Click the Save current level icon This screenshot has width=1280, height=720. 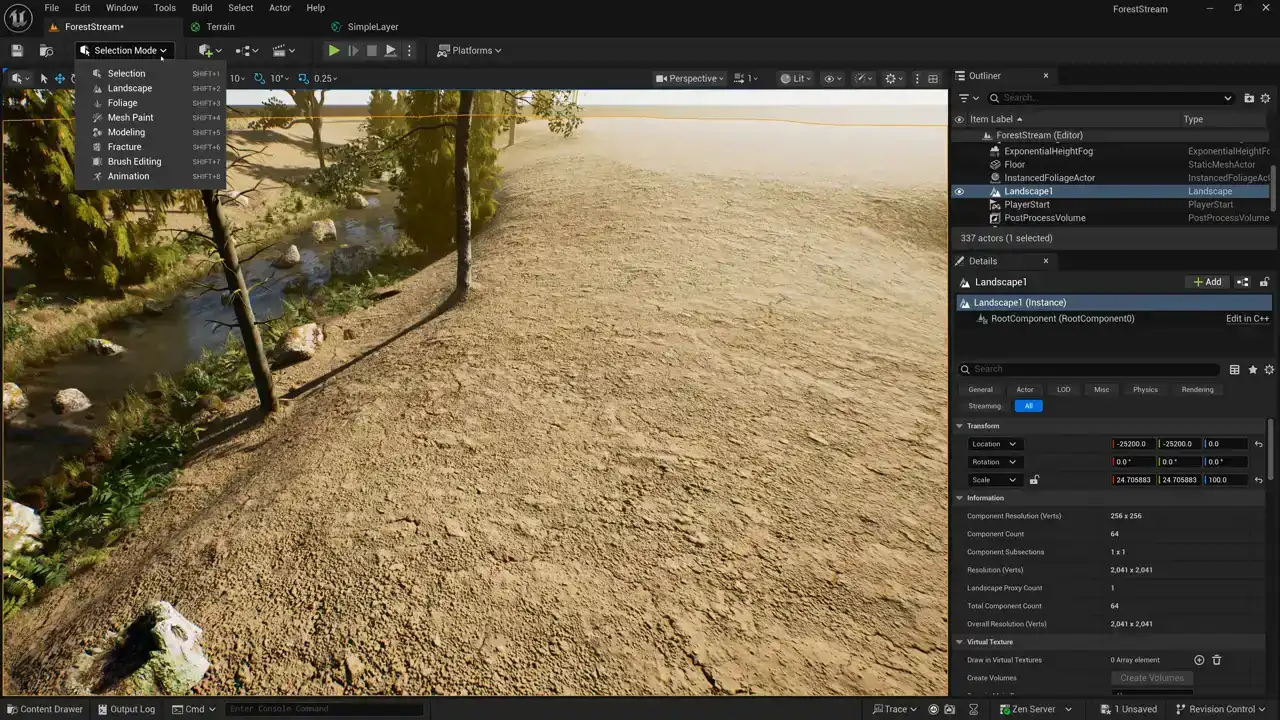[x=17, y=51]
